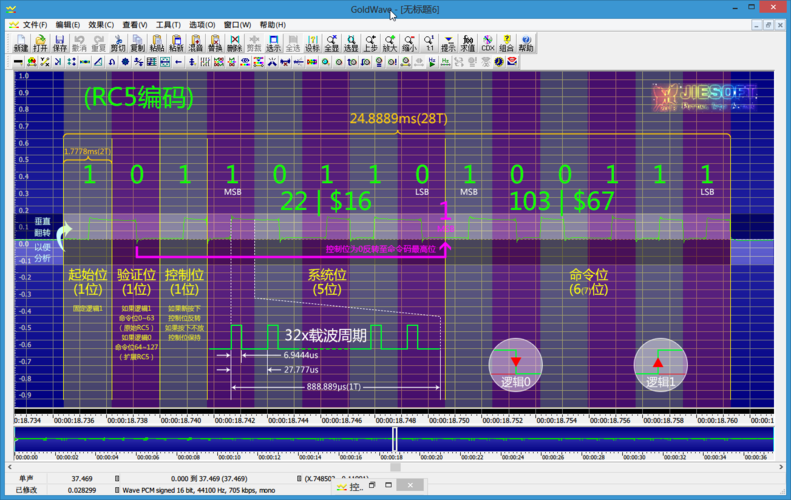
Task: Click the 粘新 (Paste New) icon
Action: click(176, 43)
